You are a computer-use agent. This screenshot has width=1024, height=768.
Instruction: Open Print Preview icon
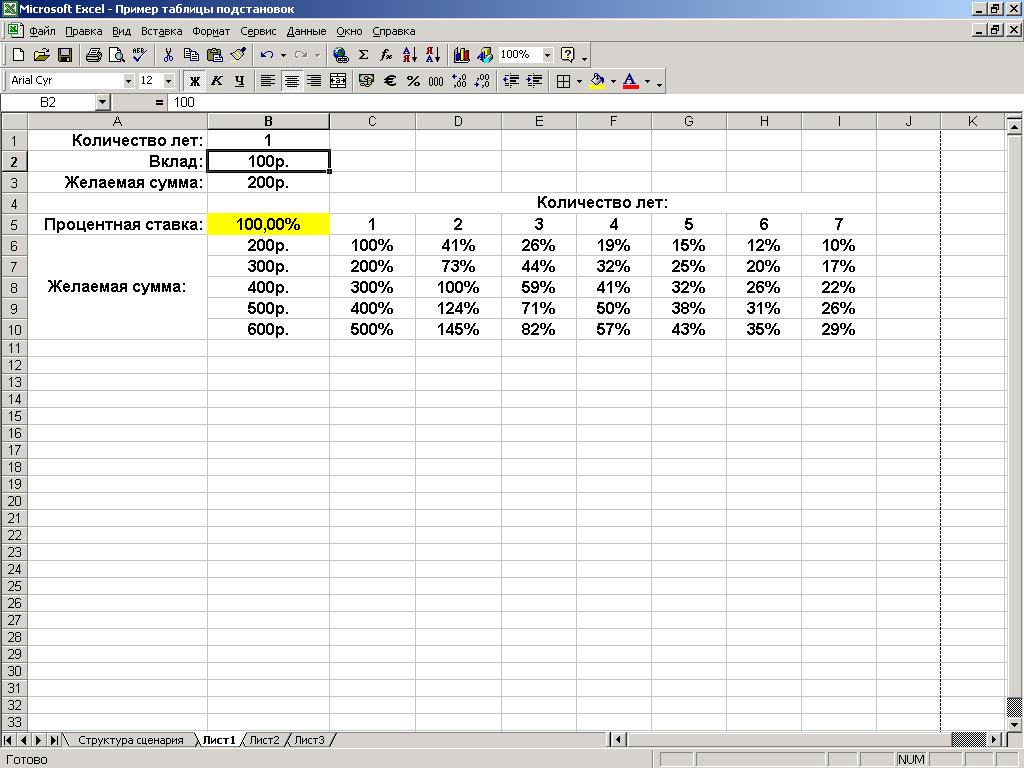(x=116, y=55)
